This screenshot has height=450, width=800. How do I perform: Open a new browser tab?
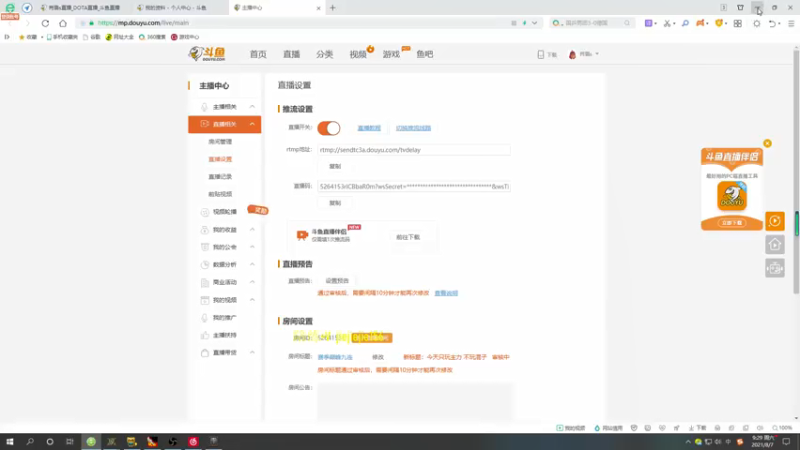click(x=333, y=8)
